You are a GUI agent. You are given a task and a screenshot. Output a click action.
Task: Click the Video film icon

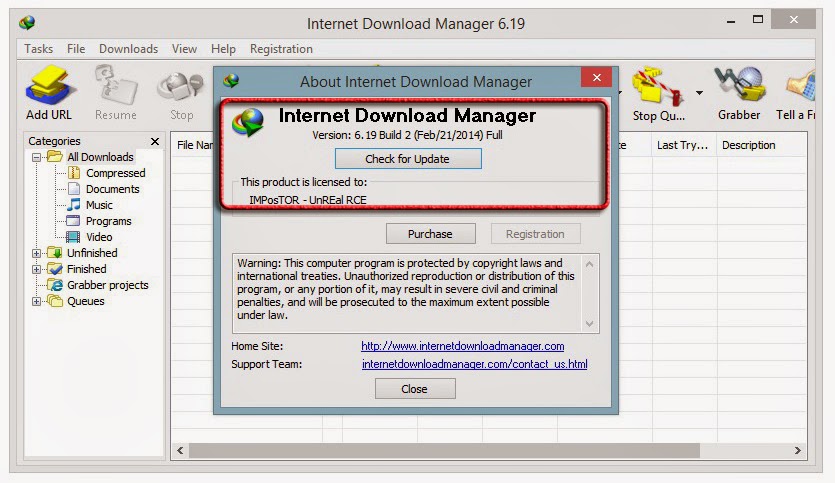[73, 236]
